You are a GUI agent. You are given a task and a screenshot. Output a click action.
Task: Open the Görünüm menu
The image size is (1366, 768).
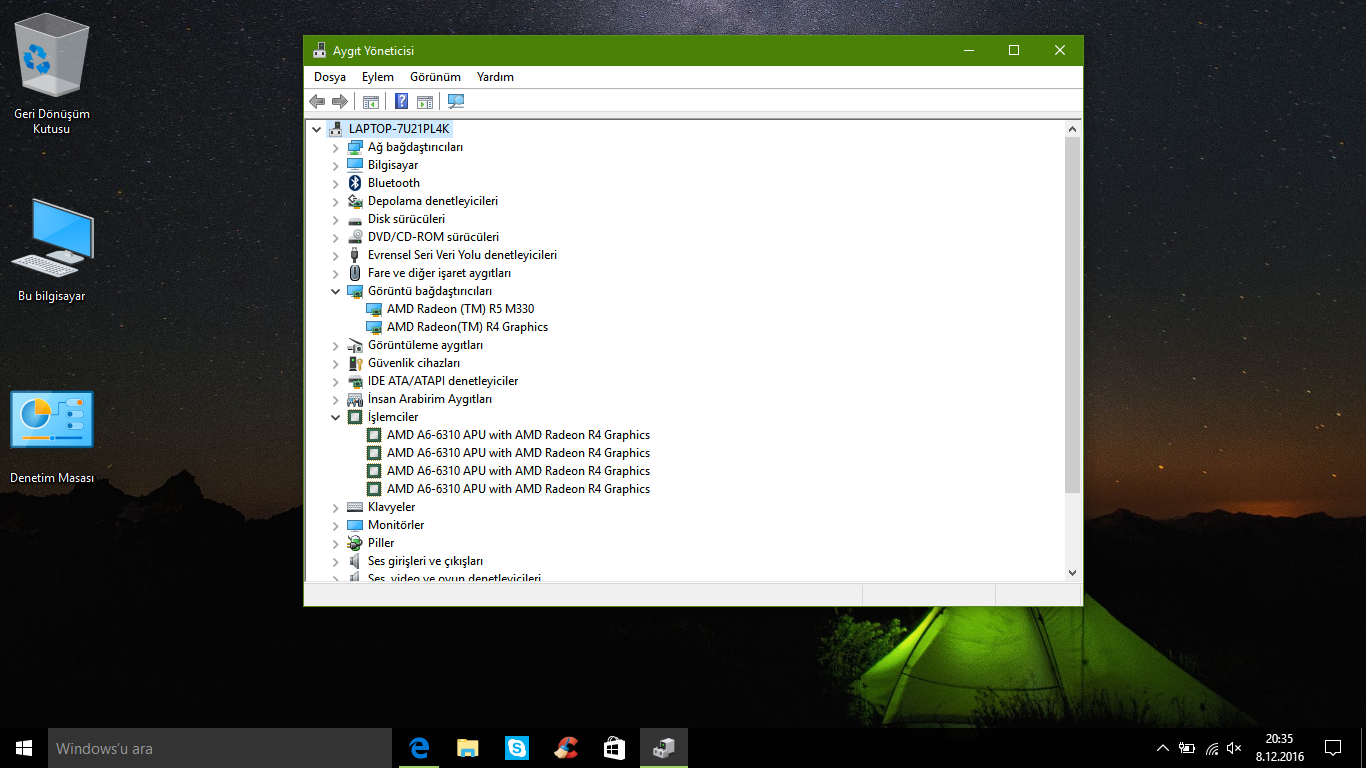[x=435, y=77]
